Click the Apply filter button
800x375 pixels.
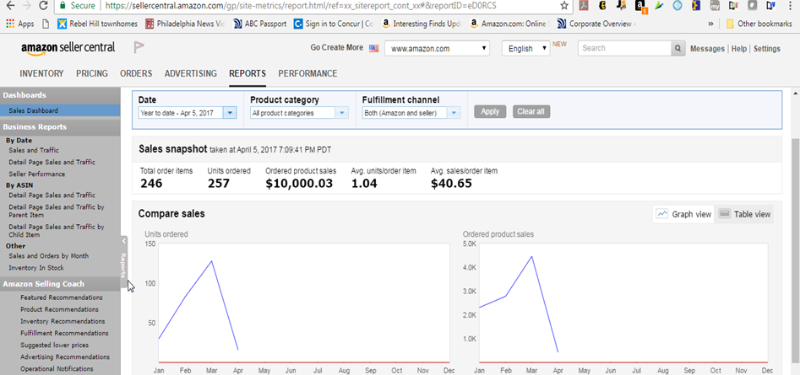[x=490, y=112]
